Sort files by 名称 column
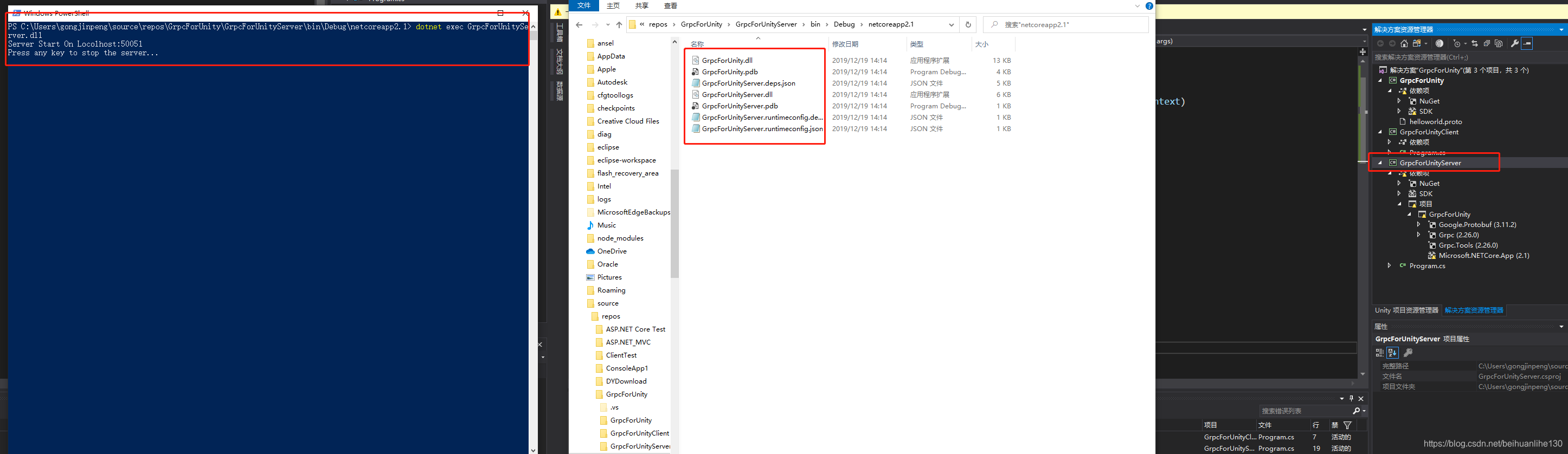Viewport: 1568px width, 454px height. pyautogui.click(x=697, y=44)
